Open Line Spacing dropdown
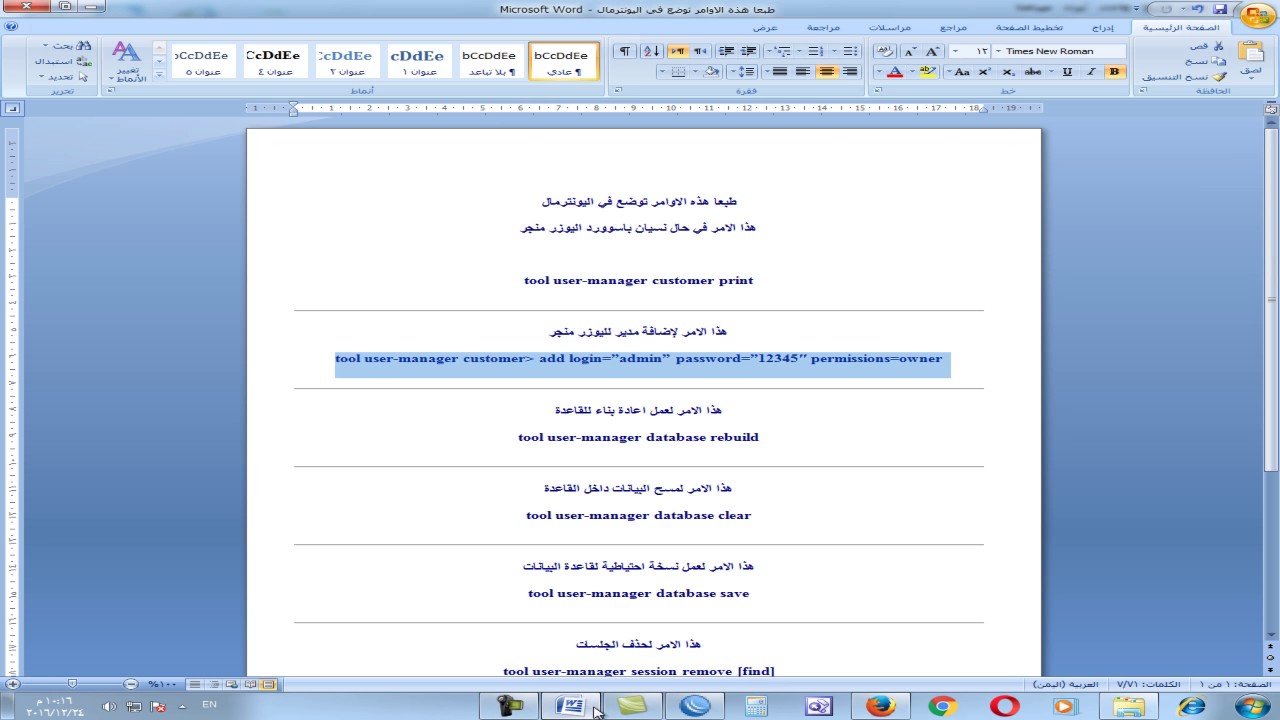The image size is (1280, 720). [743, 72]
